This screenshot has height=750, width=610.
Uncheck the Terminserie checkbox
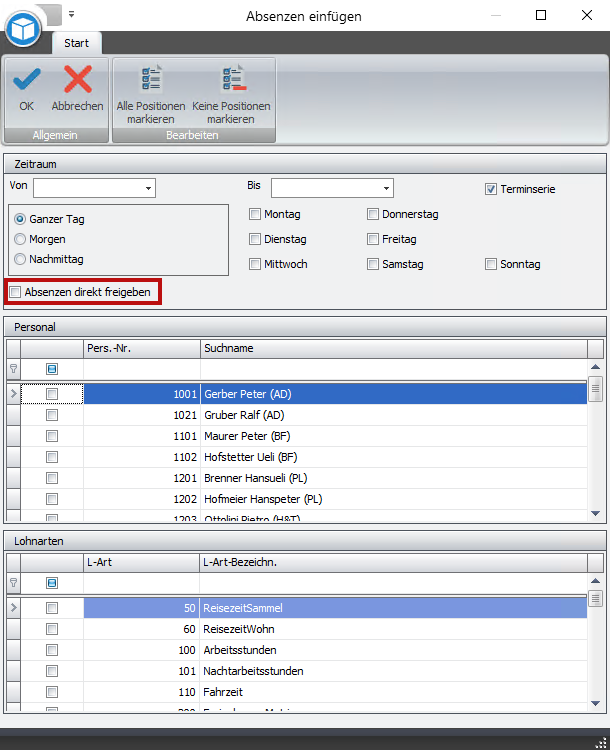491,189
